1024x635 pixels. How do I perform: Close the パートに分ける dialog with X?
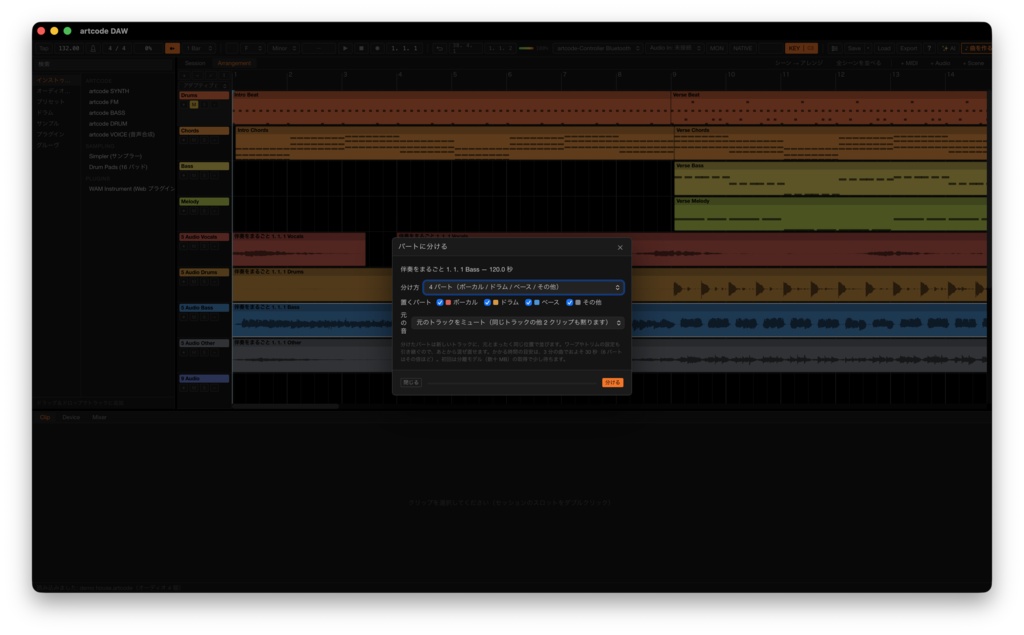pyautogui.click(x=620, y=248)
